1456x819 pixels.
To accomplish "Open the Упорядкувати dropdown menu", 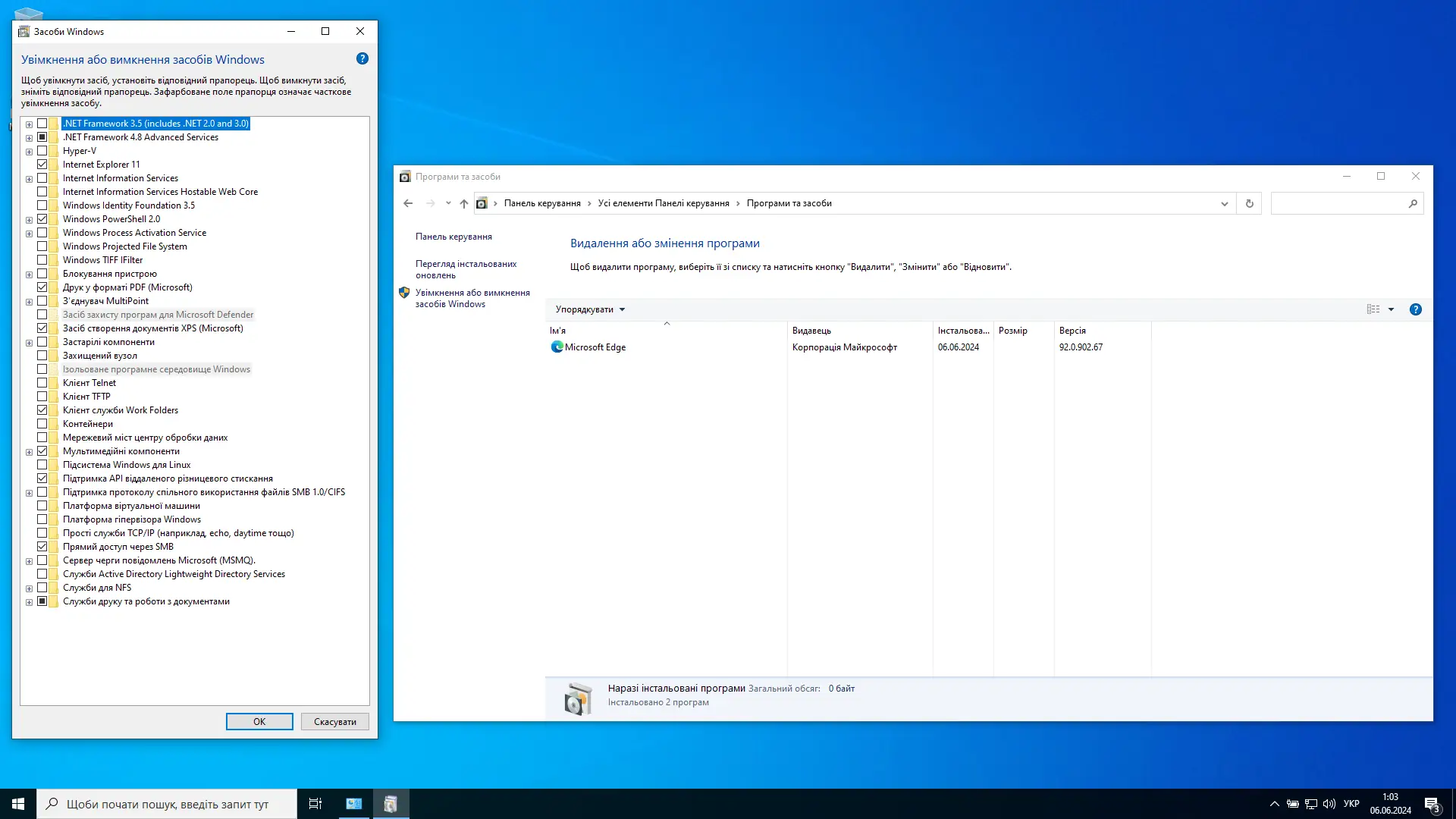I will 590,309.
